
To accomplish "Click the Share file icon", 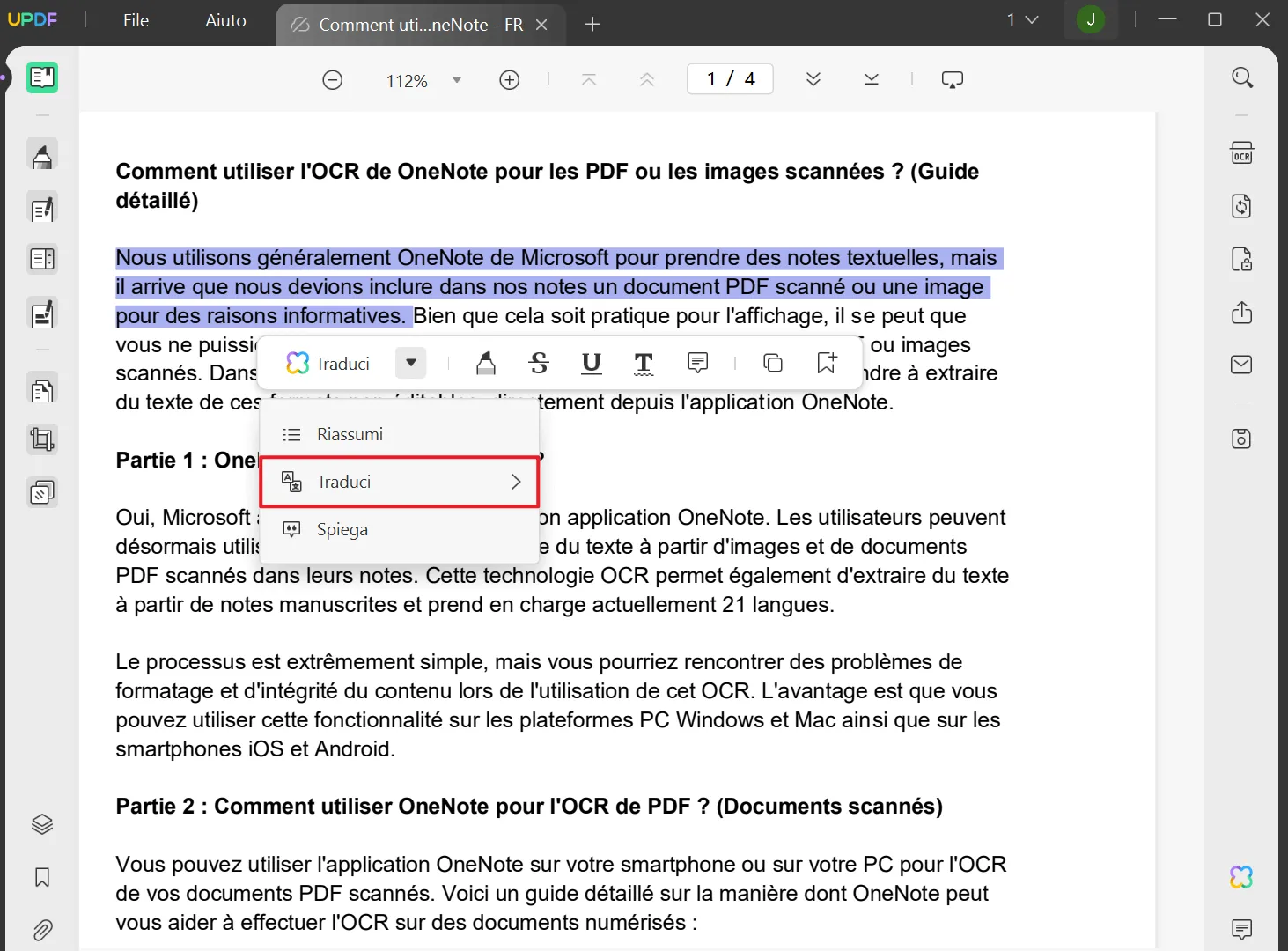I will point(1241,312).
